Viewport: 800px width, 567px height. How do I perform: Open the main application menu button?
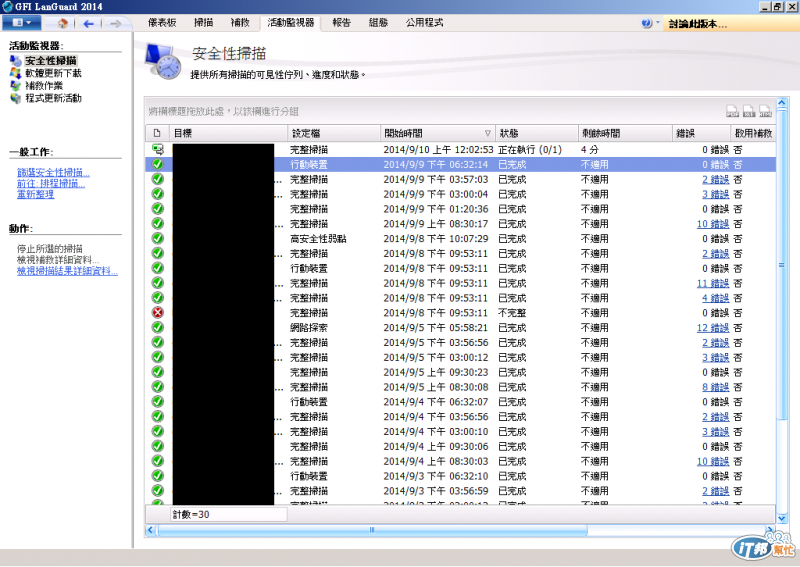[20, 22]
